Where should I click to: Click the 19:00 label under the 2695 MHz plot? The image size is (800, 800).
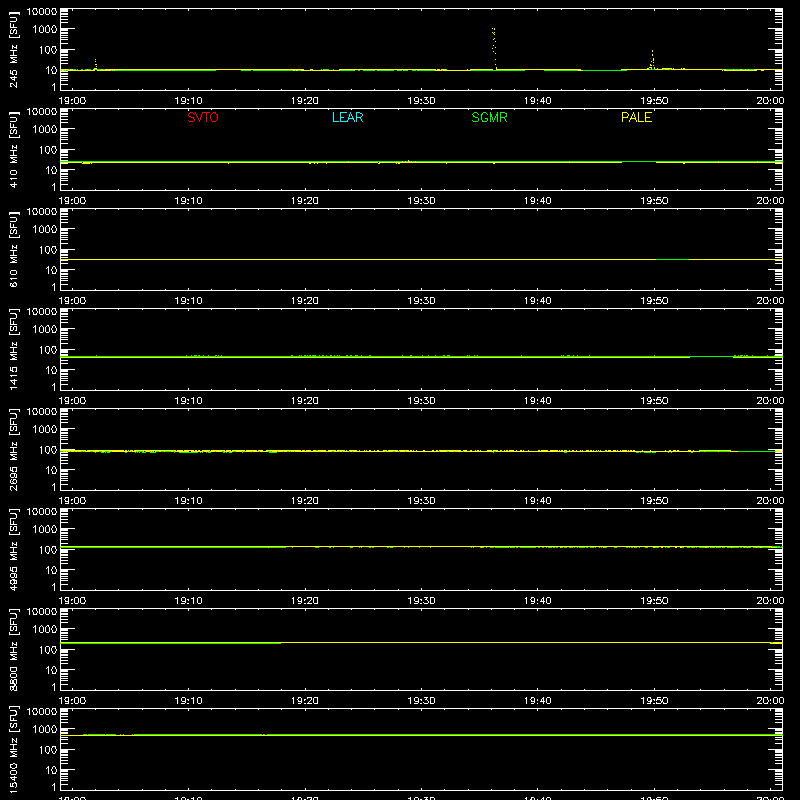(72, 501)
